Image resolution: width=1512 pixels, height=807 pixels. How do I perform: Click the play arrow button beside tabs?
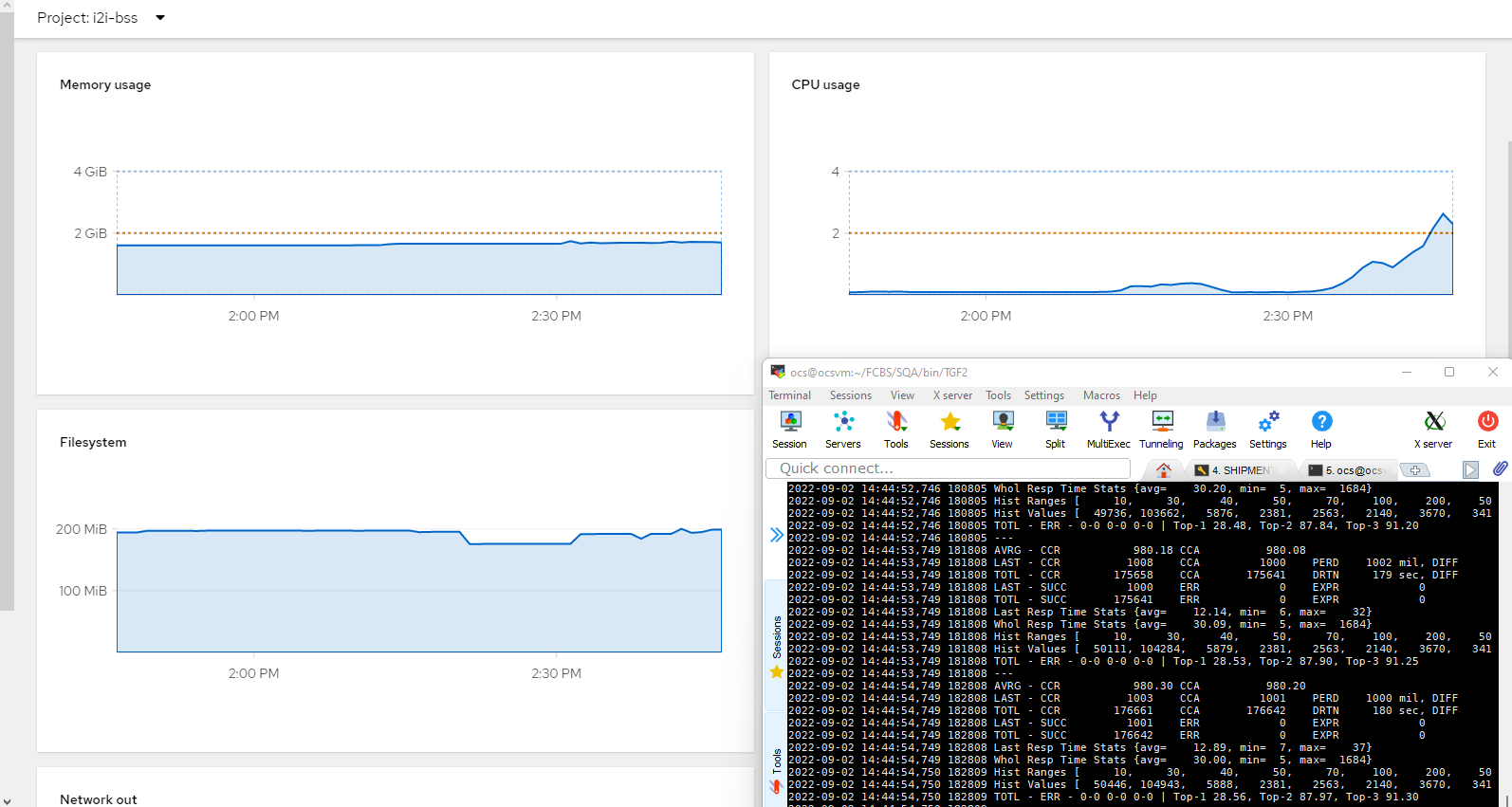(1469, 469)
